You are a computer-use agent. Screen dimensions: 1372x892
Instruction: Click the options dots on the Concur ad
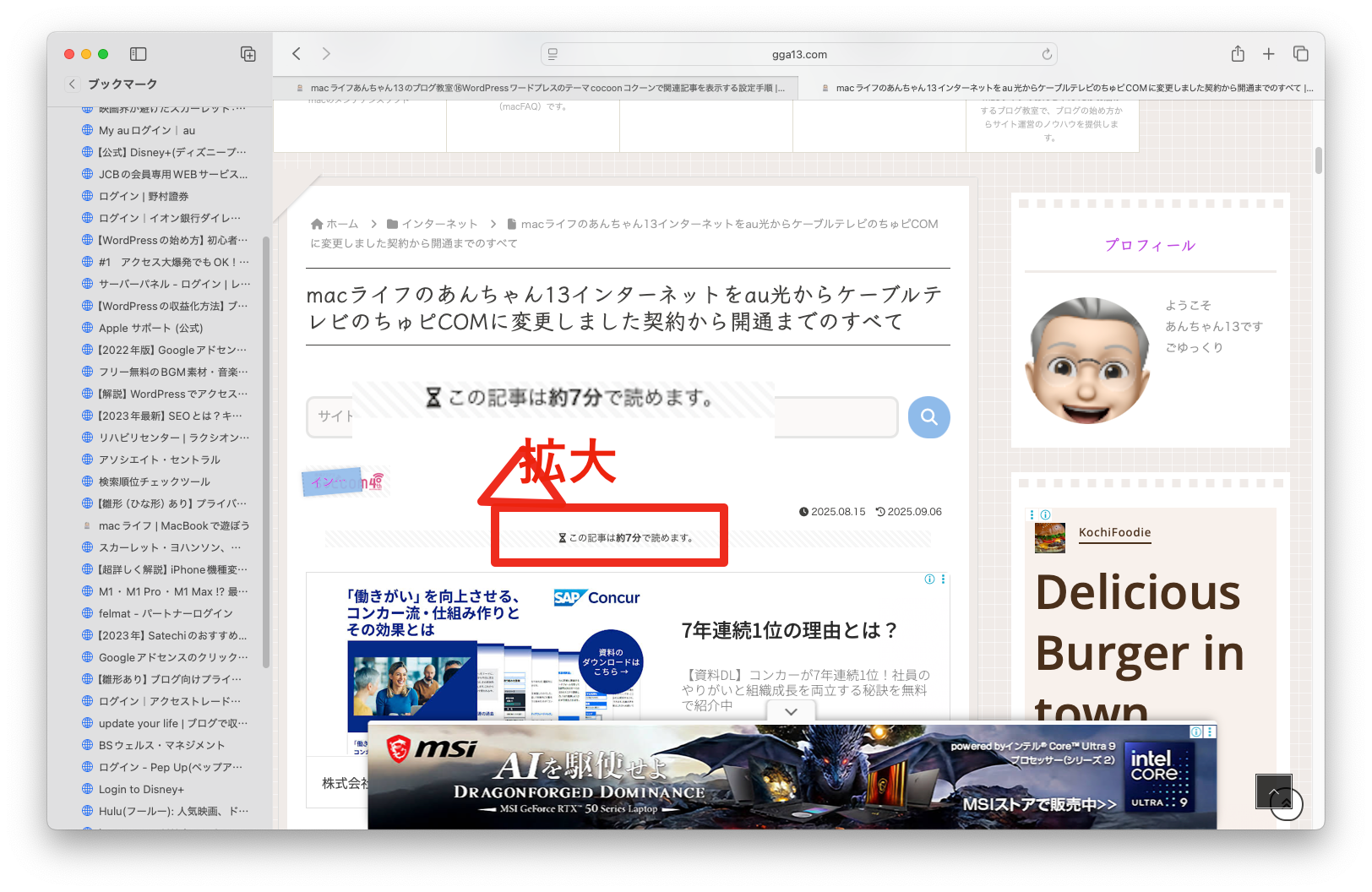943,579
